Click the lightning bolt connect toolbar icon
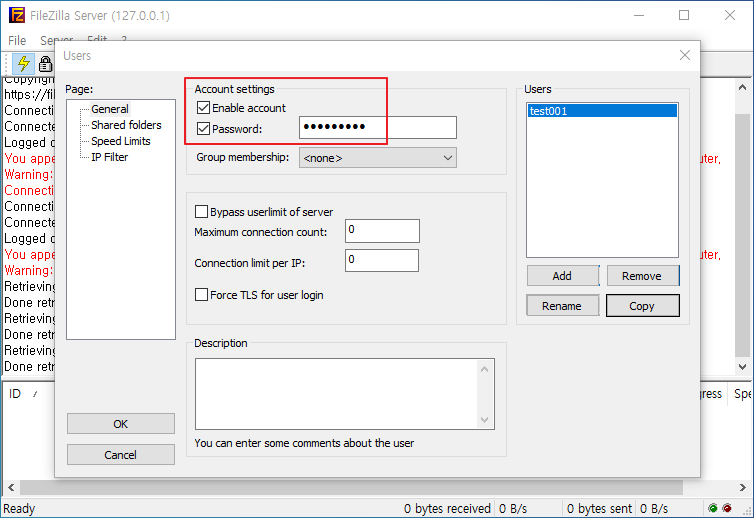Image resolution: width=754 pixels, height=518 pixels. point(23,63)
